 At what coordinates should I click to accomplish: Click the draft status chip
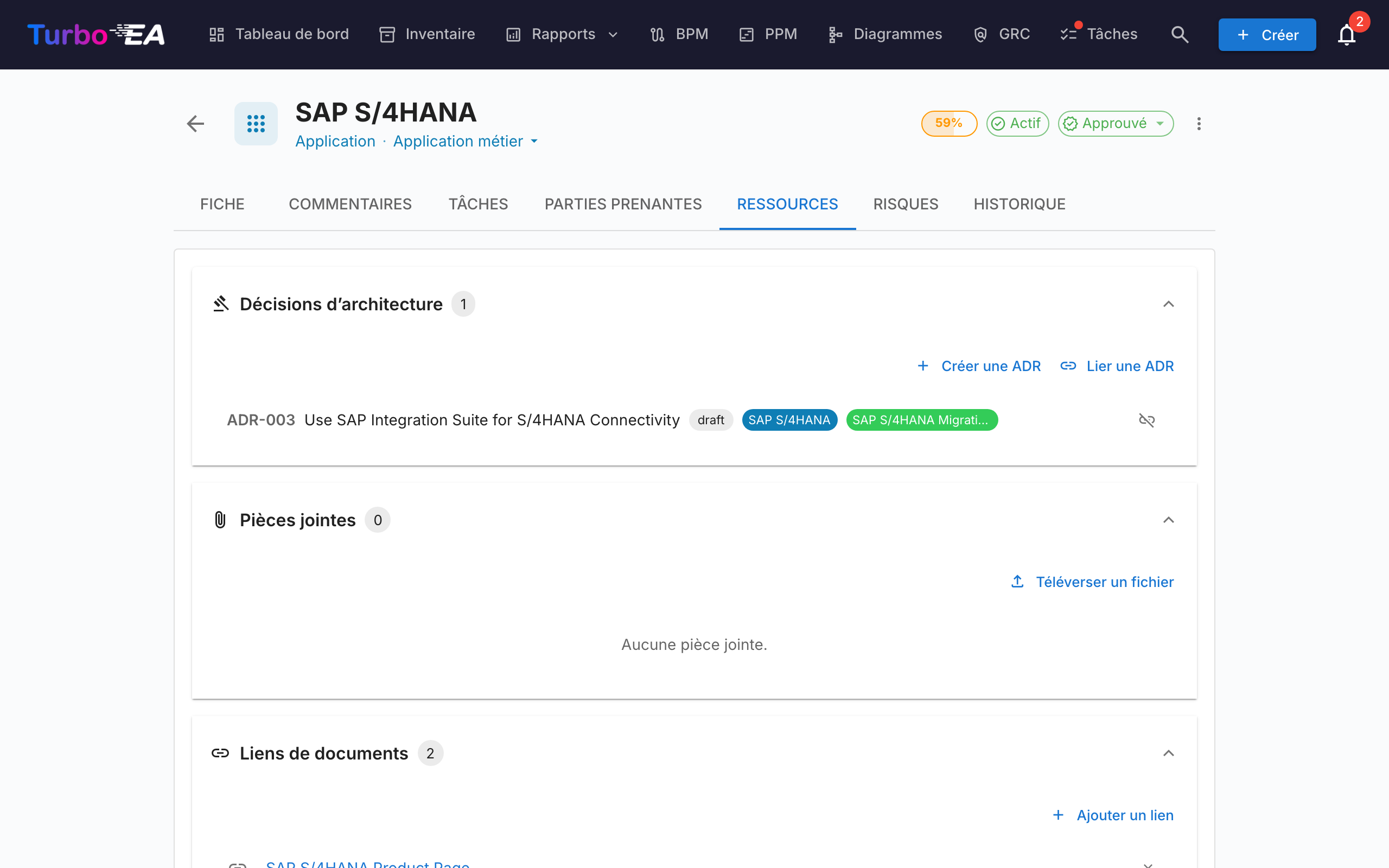pyautogui.click(x=711, y=420)
